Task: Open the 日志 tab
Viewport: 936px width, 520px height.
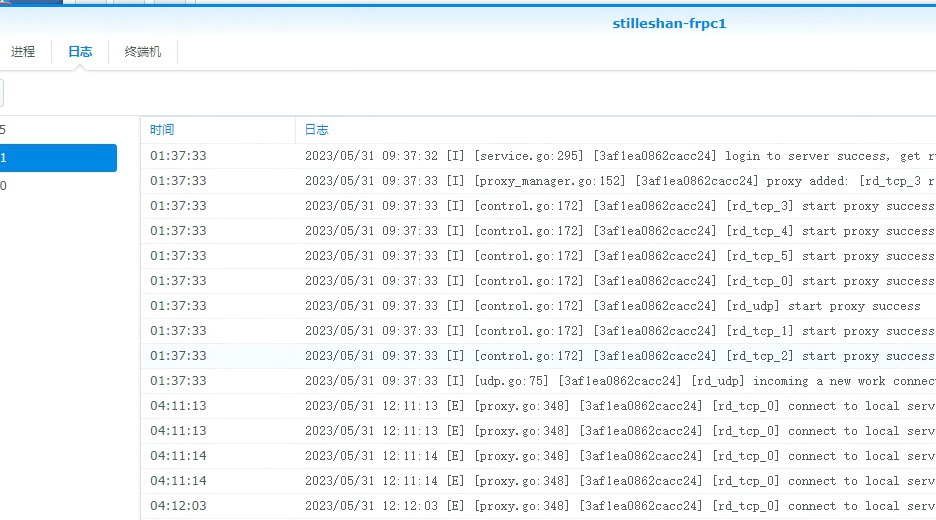Action: (x=80, y=52)
